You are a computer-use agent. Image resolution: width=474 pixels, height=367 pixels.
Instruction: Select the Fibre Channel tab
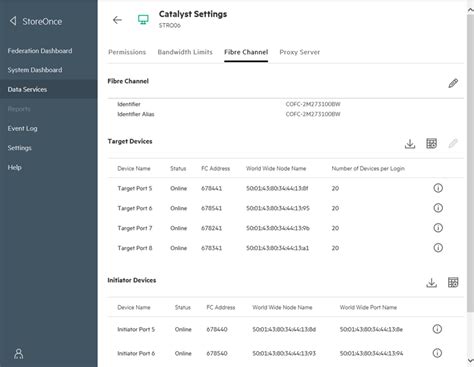(246, 52)
